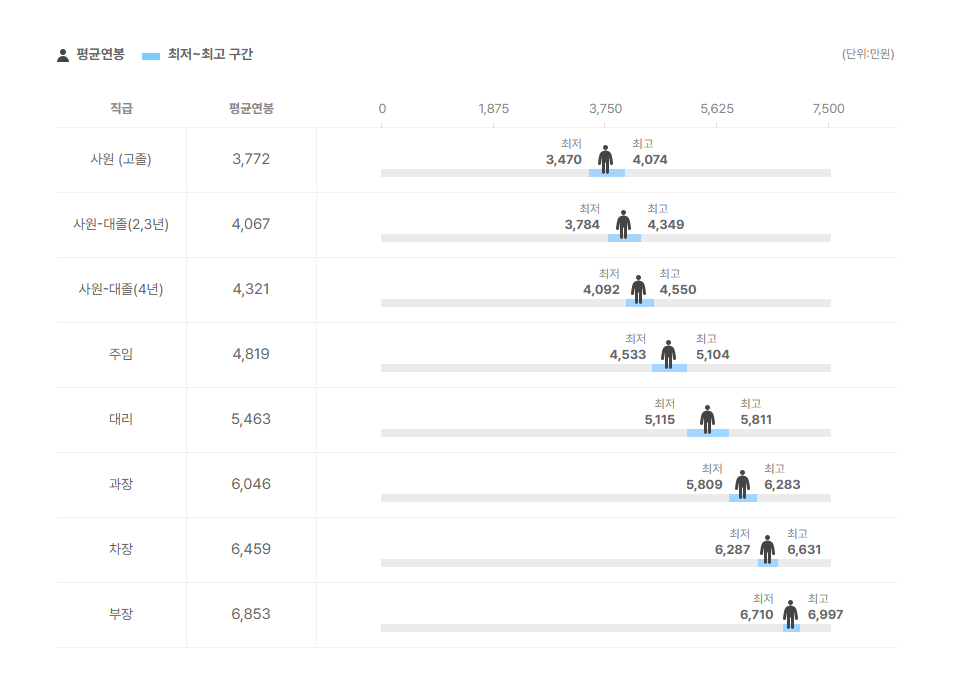Screen dimensions: 953x697
Task: Click the blue 최저~최고 구간 legend swatch
Action: 151,56
